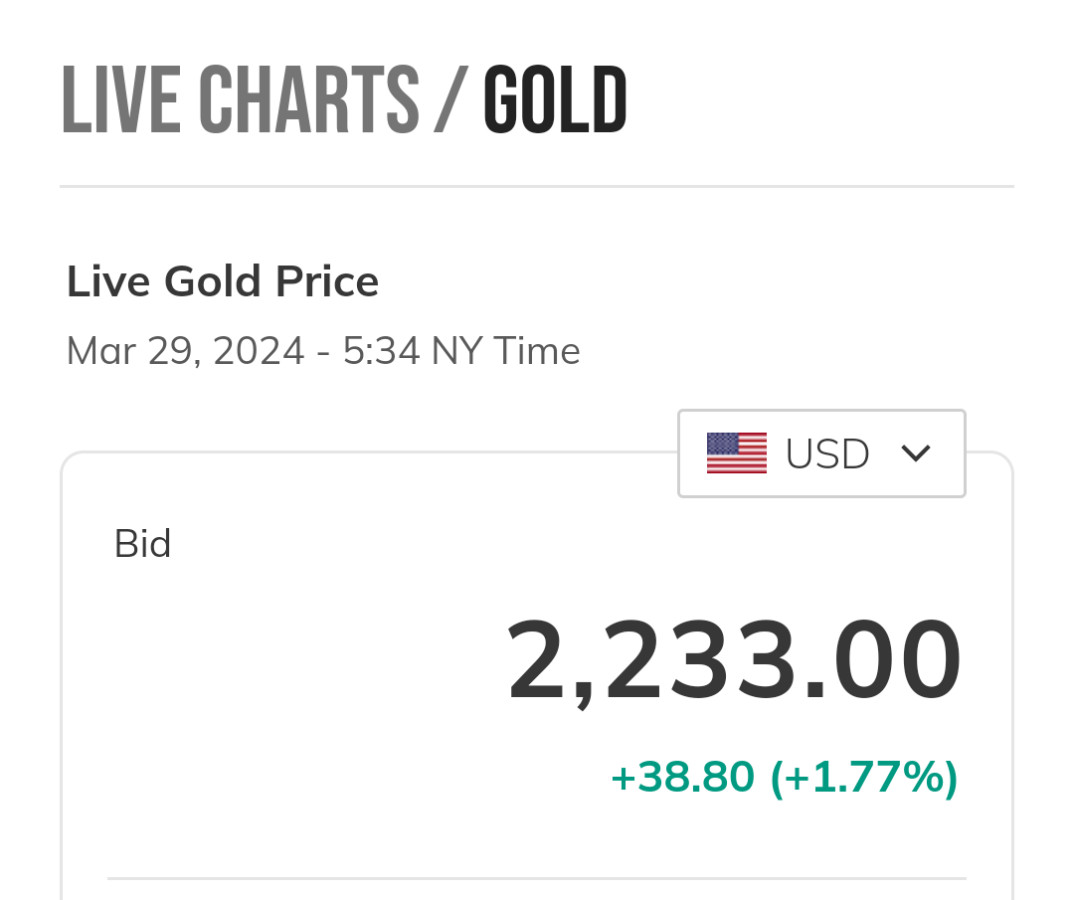
Task: Click the US flag icon
Action: 736,453
